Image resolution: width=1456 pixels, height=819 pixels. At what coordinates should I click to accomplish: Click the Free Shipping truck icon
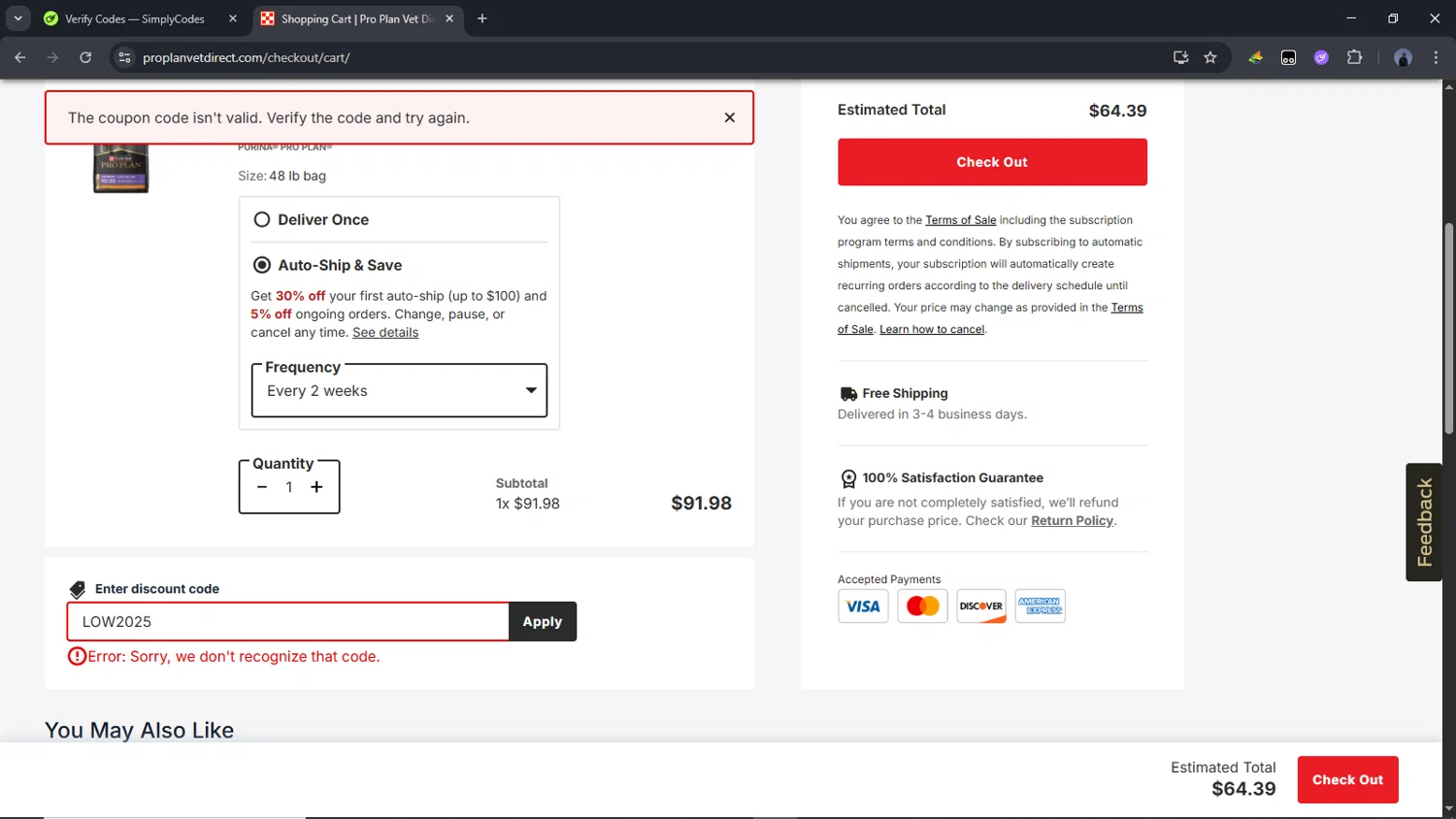(848, 394)
